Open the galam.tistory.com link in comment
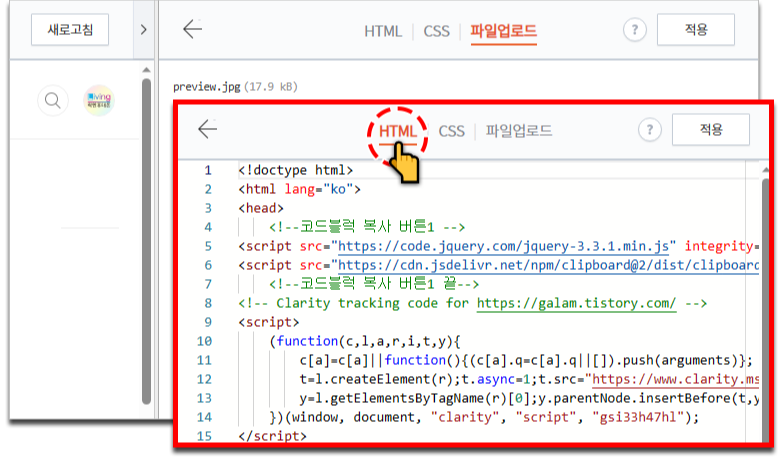Viewport: 780px width, 461px height. click(x=576, y=303)
